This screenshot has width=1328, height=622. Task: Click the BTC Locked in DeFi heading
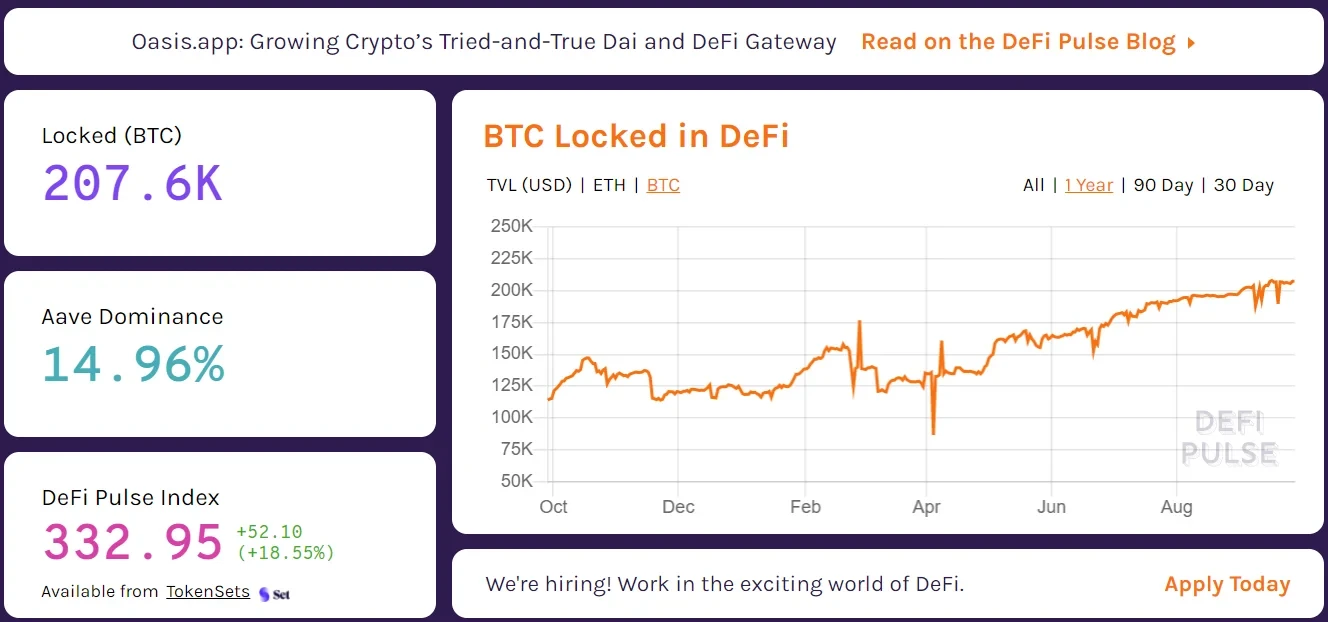[x=636, y=136]
